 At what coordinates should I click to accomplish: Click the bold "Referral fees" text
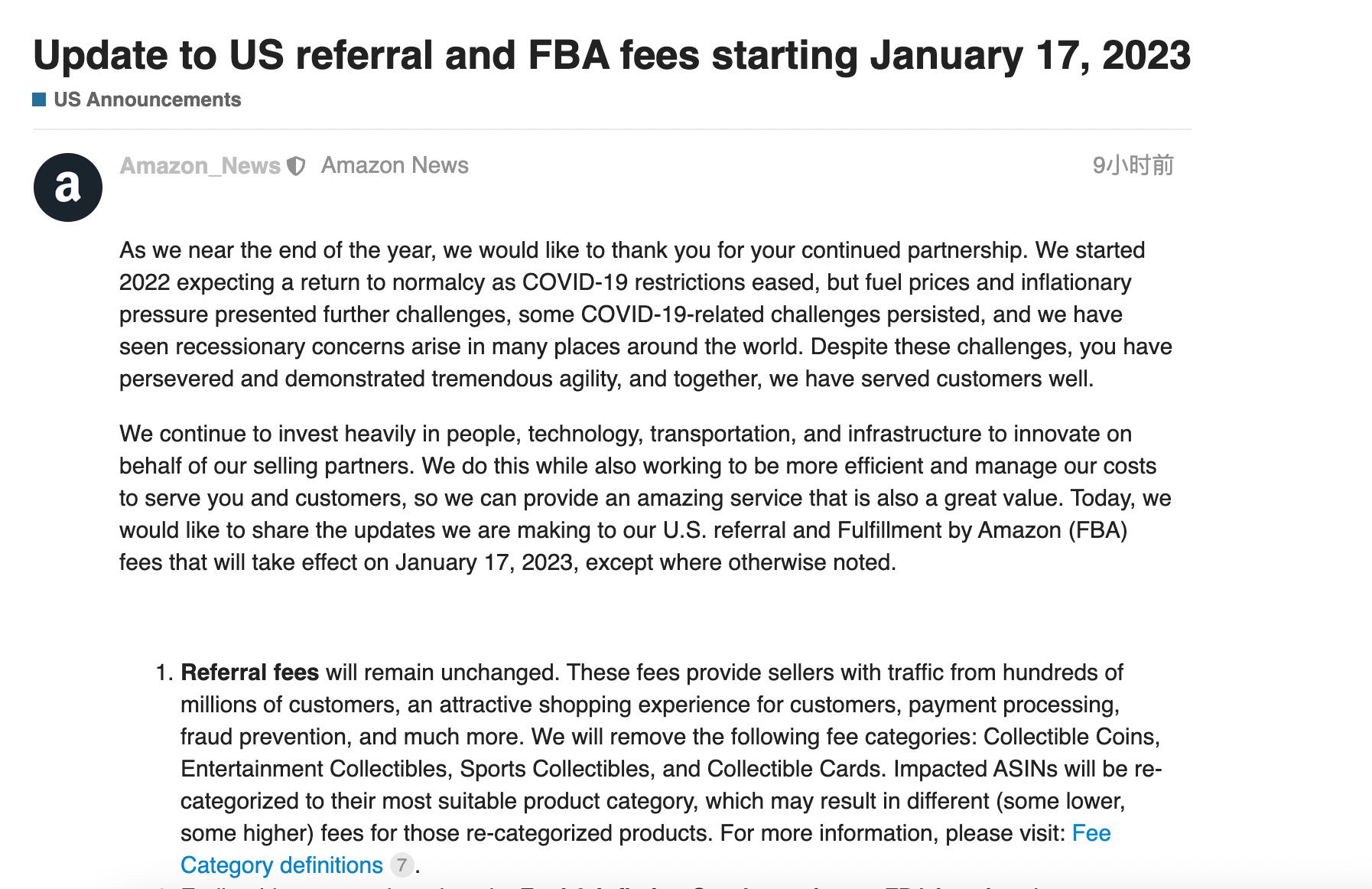click(x=249, y=672)
